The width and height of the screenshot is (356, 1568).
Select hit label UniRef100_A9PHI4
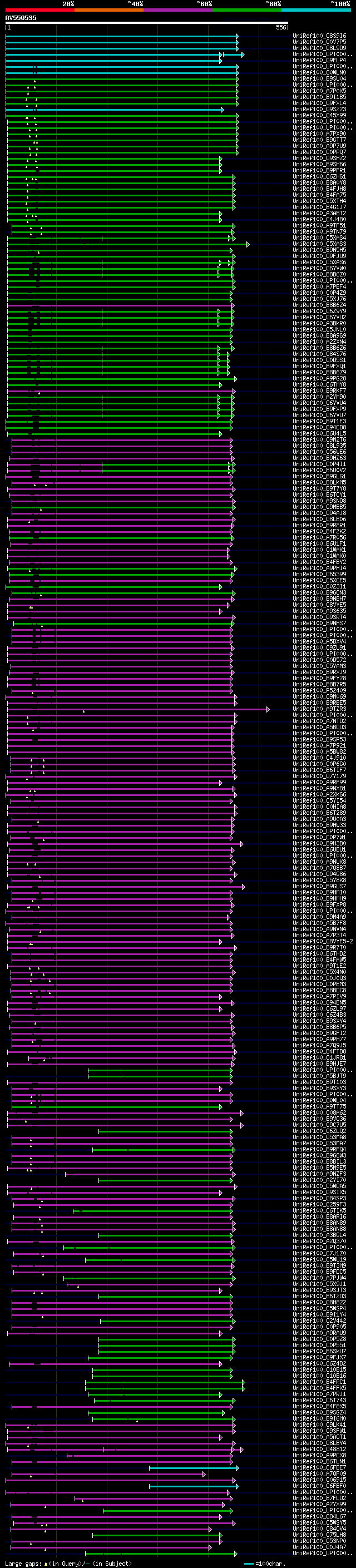319,568
